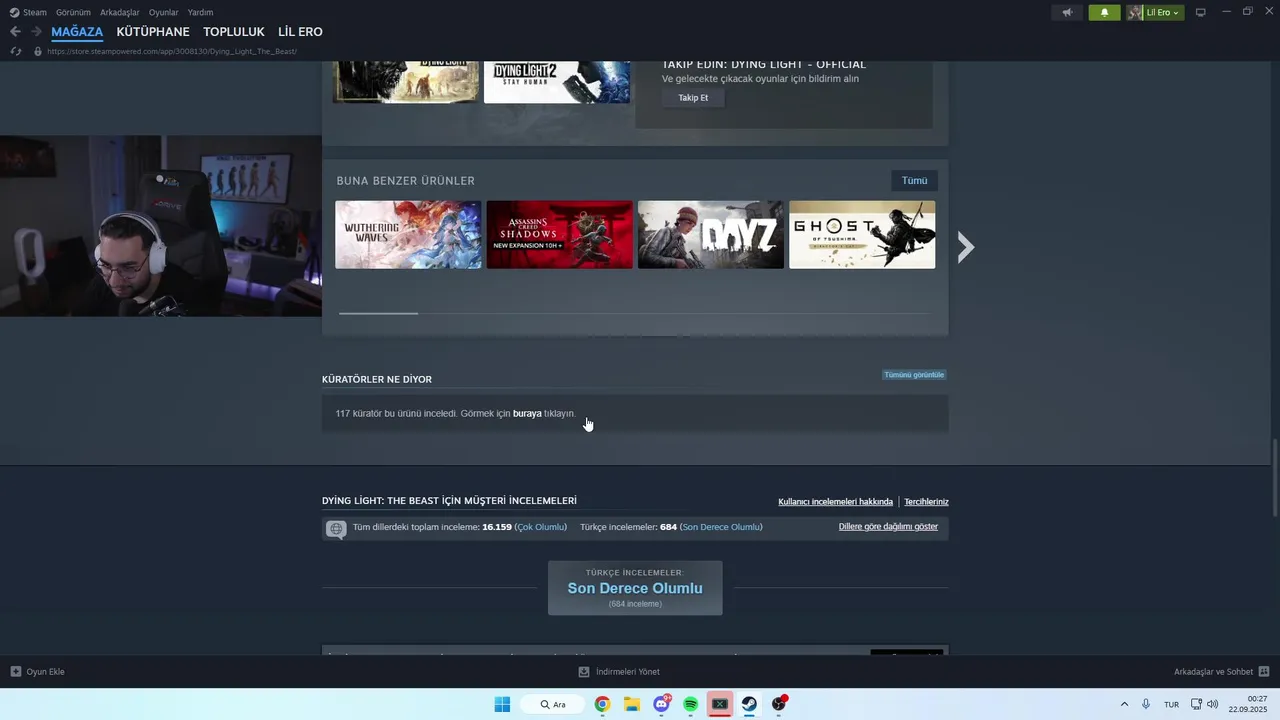Screen dimensions: 1280x720
Task: Click the İndirmeleri Yönet label
Action: click(x=628, y=672)
